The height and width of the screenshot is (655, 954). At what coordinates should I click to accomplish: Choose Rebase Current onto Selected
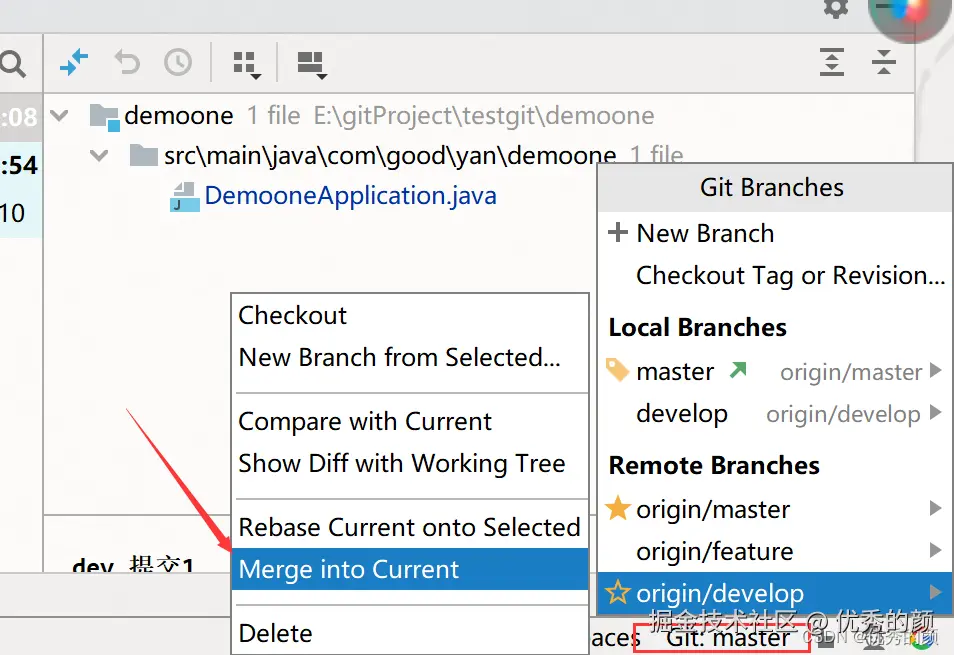409,527
